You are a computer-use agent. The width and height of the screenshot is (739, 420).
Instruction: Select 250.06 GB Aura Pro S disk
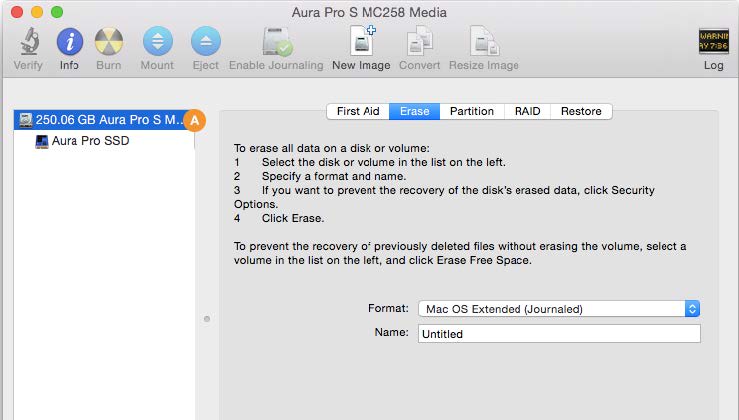104,120
